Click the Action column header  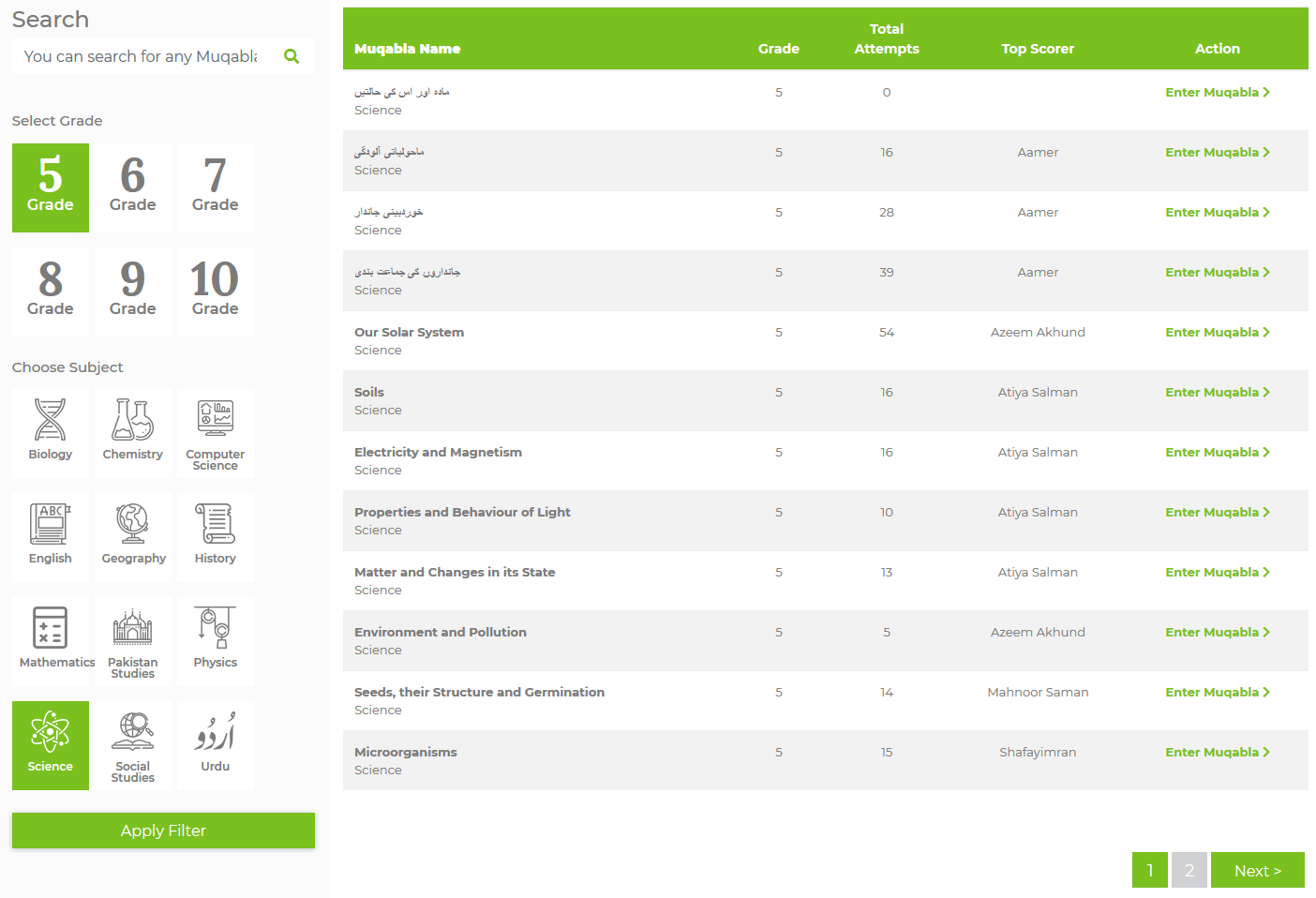point(1218,49)
